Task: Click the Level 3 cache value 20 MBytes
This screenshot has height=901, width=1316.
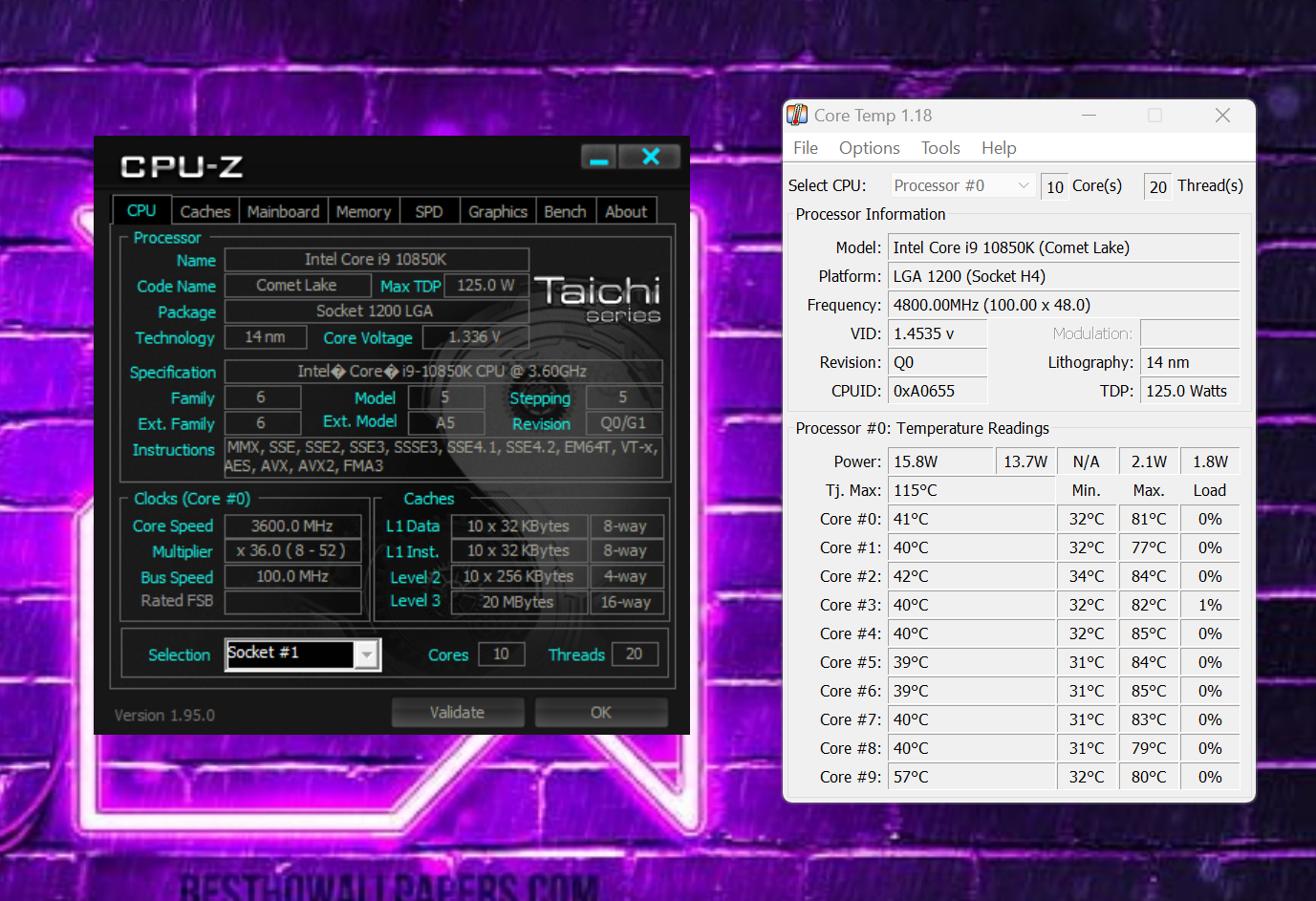Action: tap(518, 602)
